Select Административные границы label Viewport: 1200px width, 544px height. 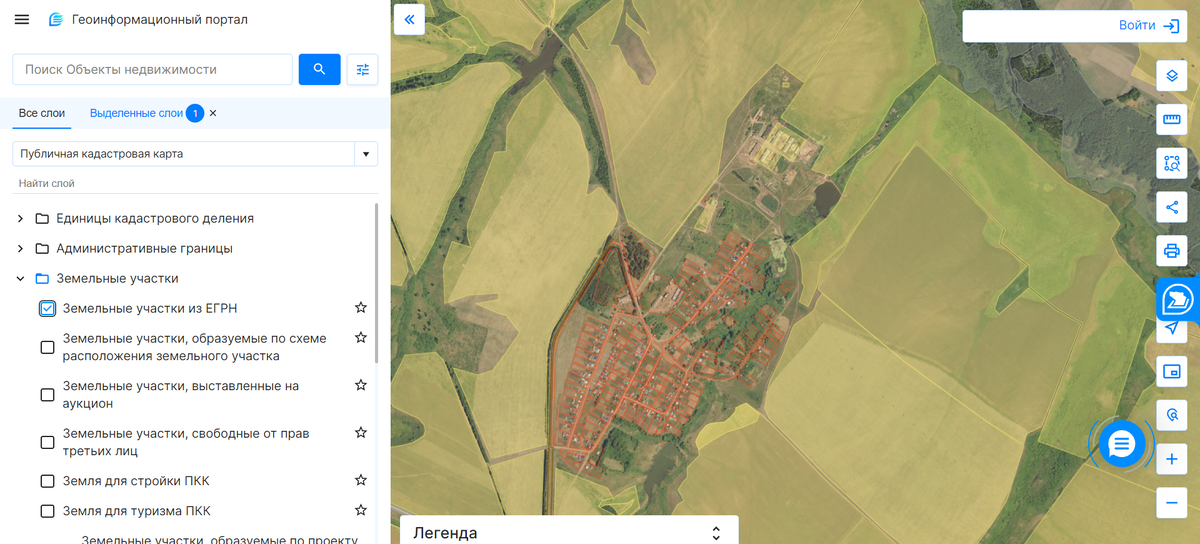145,248
